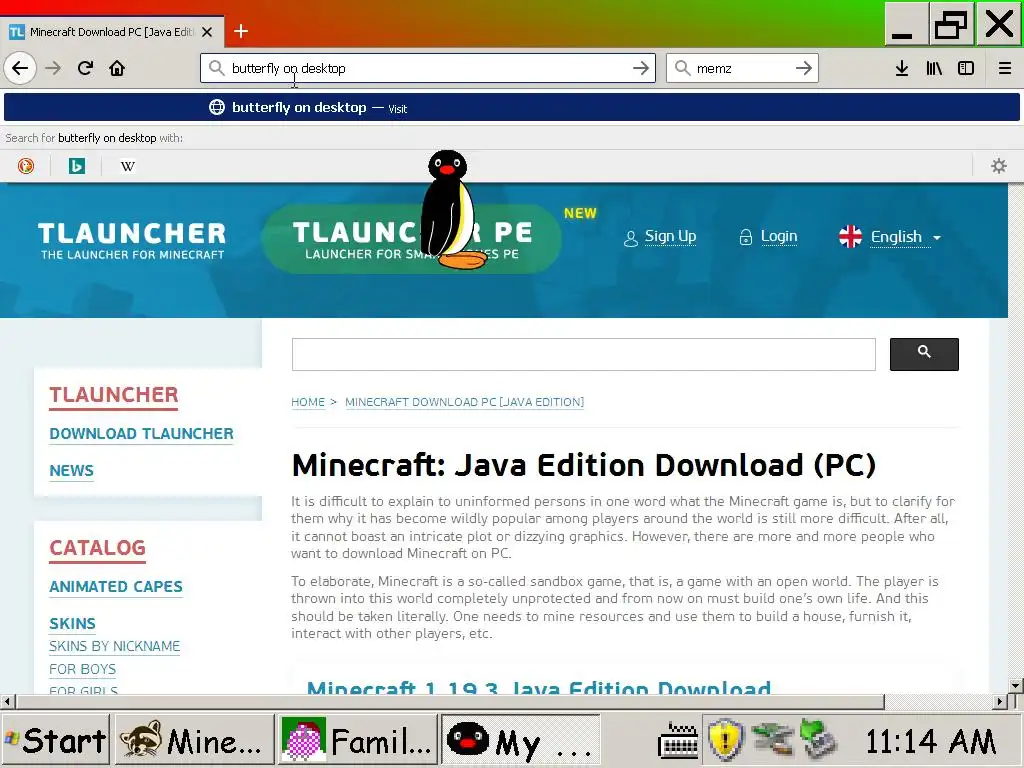Search with the Bing engine icon
This screenshot has width=1024, height=768.
[77, 166]
